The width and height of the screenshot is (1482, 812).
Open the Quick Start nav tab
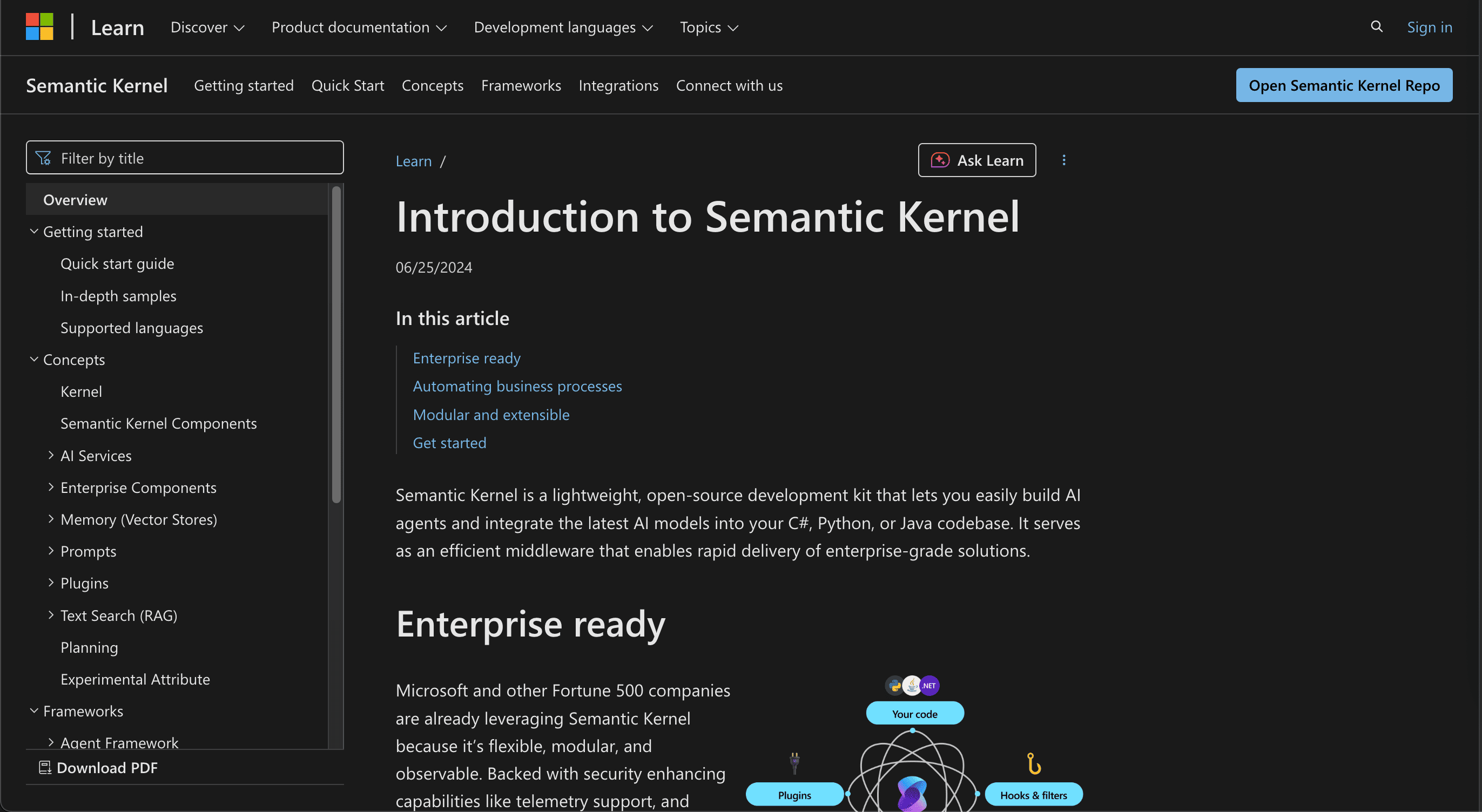pyautogui.click(x=347, y=85)
